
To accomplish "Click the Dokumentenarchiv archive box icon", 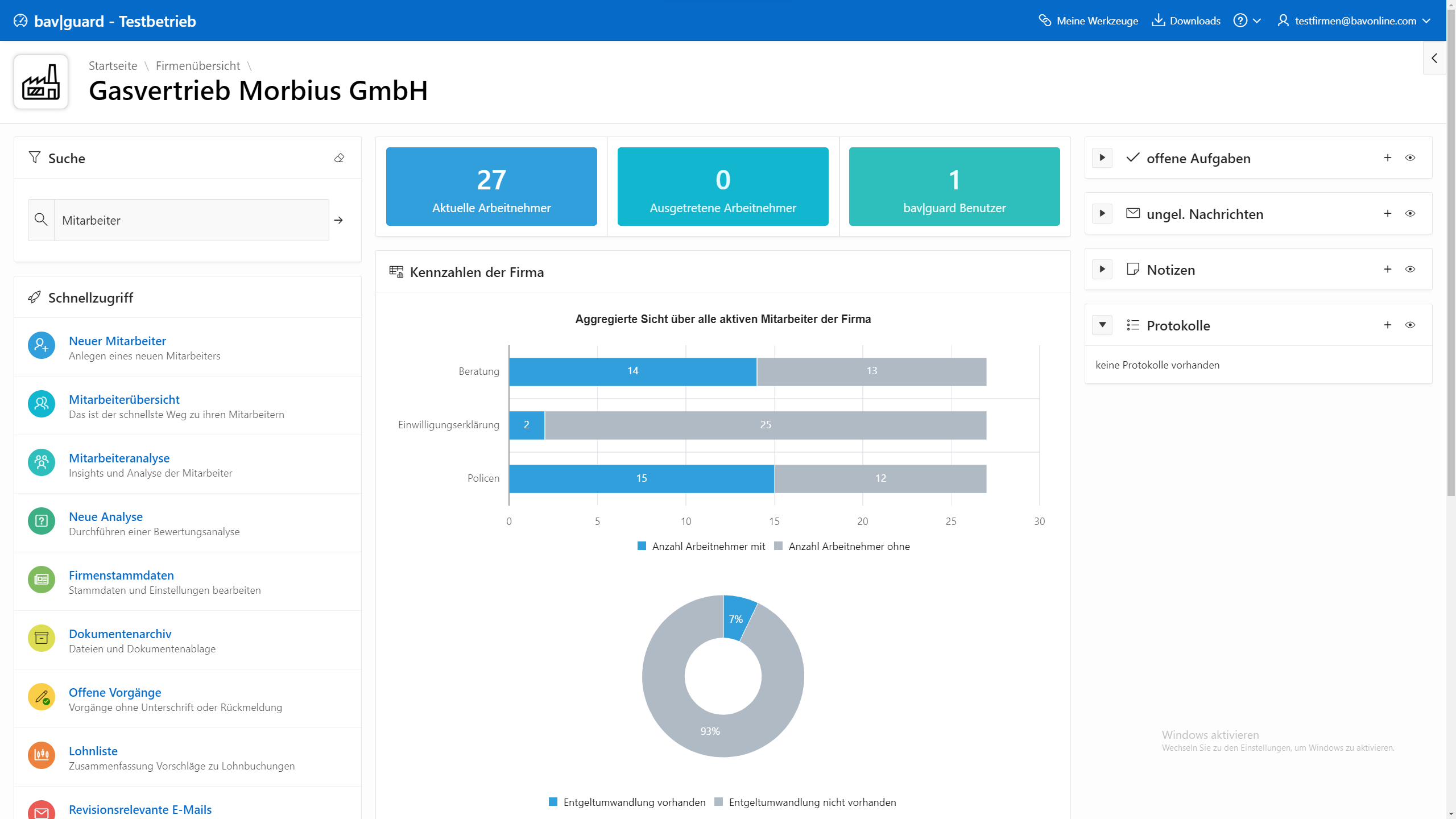I will [42, 638].
